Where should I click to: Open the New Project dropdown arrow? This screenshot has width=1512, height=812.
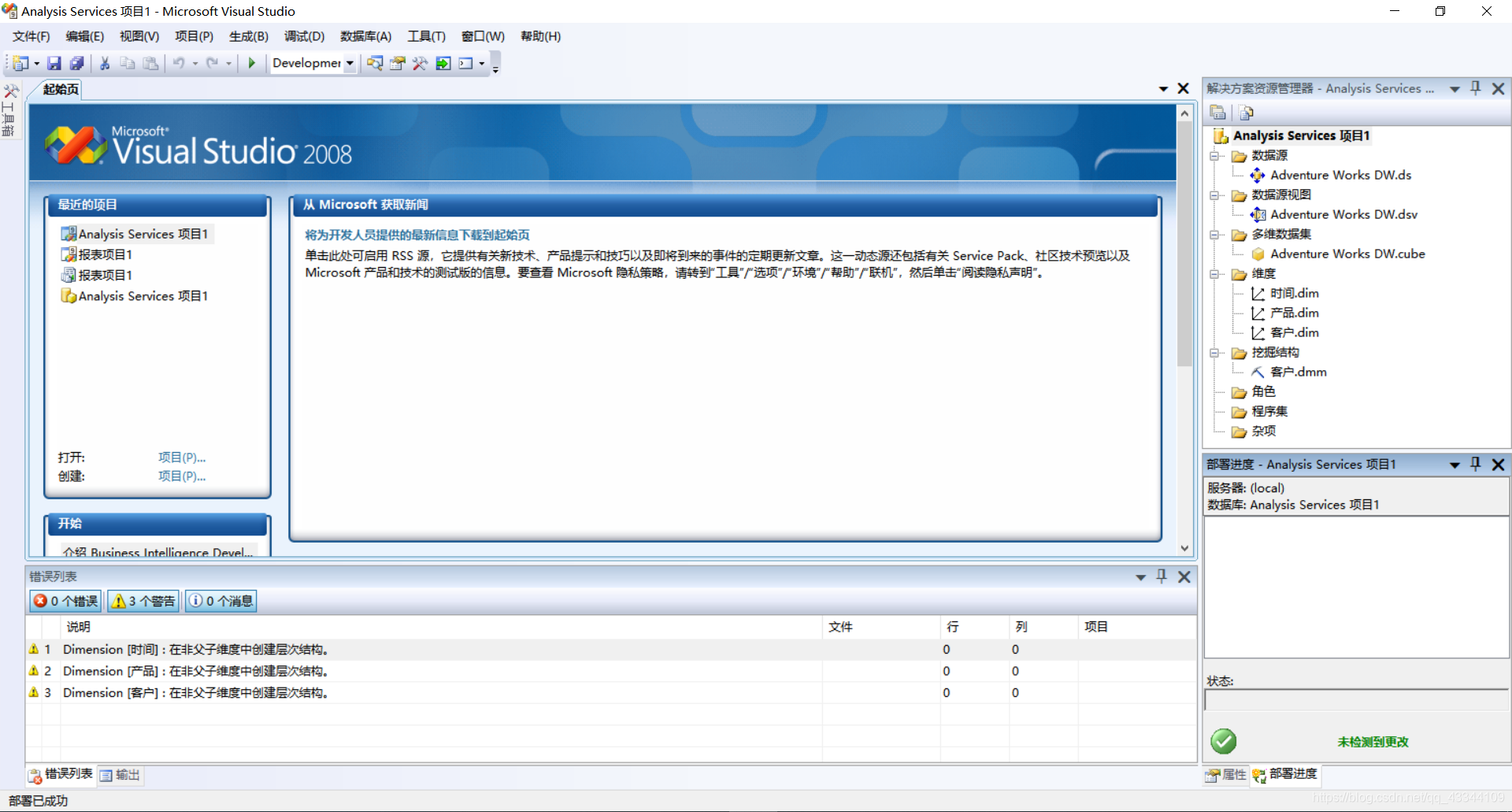coord(37,64)
